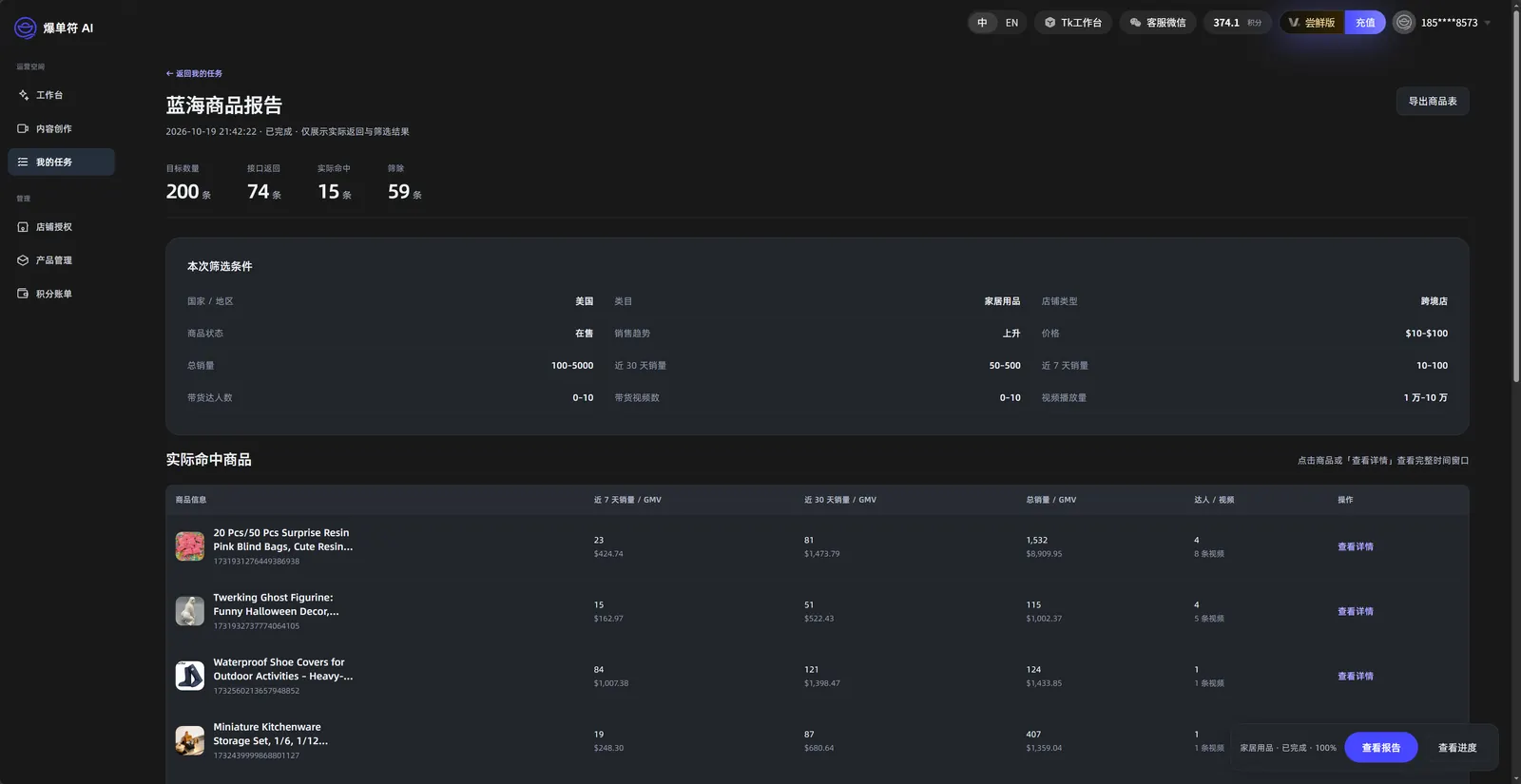Click 查看详情 for Surprise Resin Blind Bags
This screenshot has height=784, width=1521.
(1356, 546)
